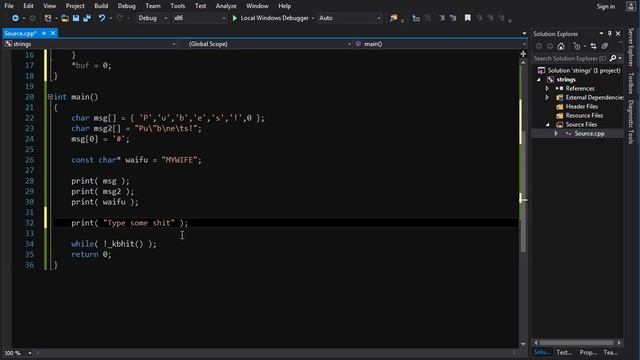Click the Sync with Active Document icon

tap(593, 46)
